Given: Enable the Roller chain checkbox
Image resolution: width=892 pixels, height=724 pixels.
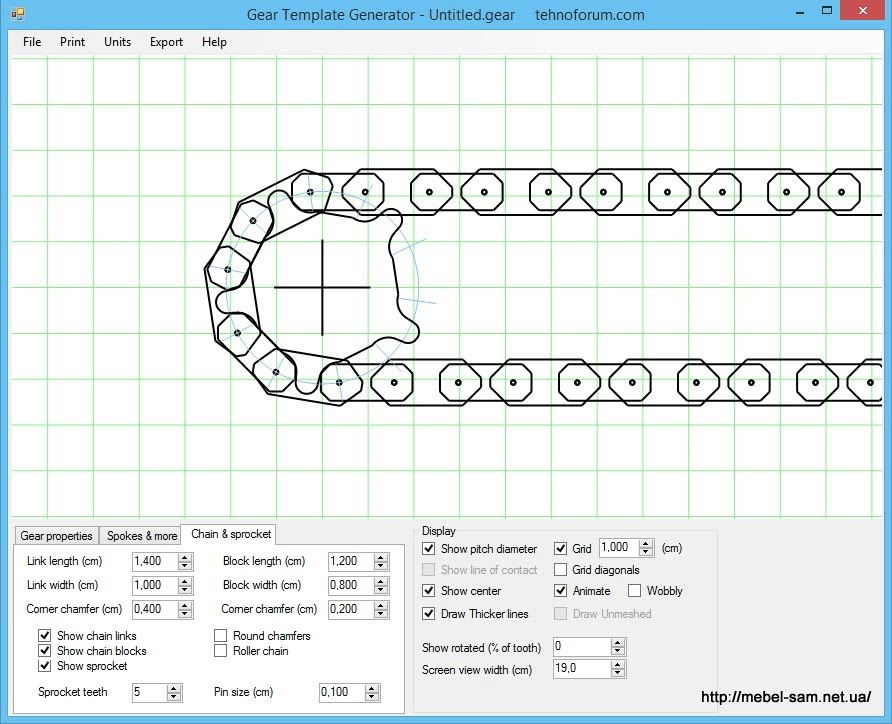Looking at the screenshot, I should tap(221, 651).
